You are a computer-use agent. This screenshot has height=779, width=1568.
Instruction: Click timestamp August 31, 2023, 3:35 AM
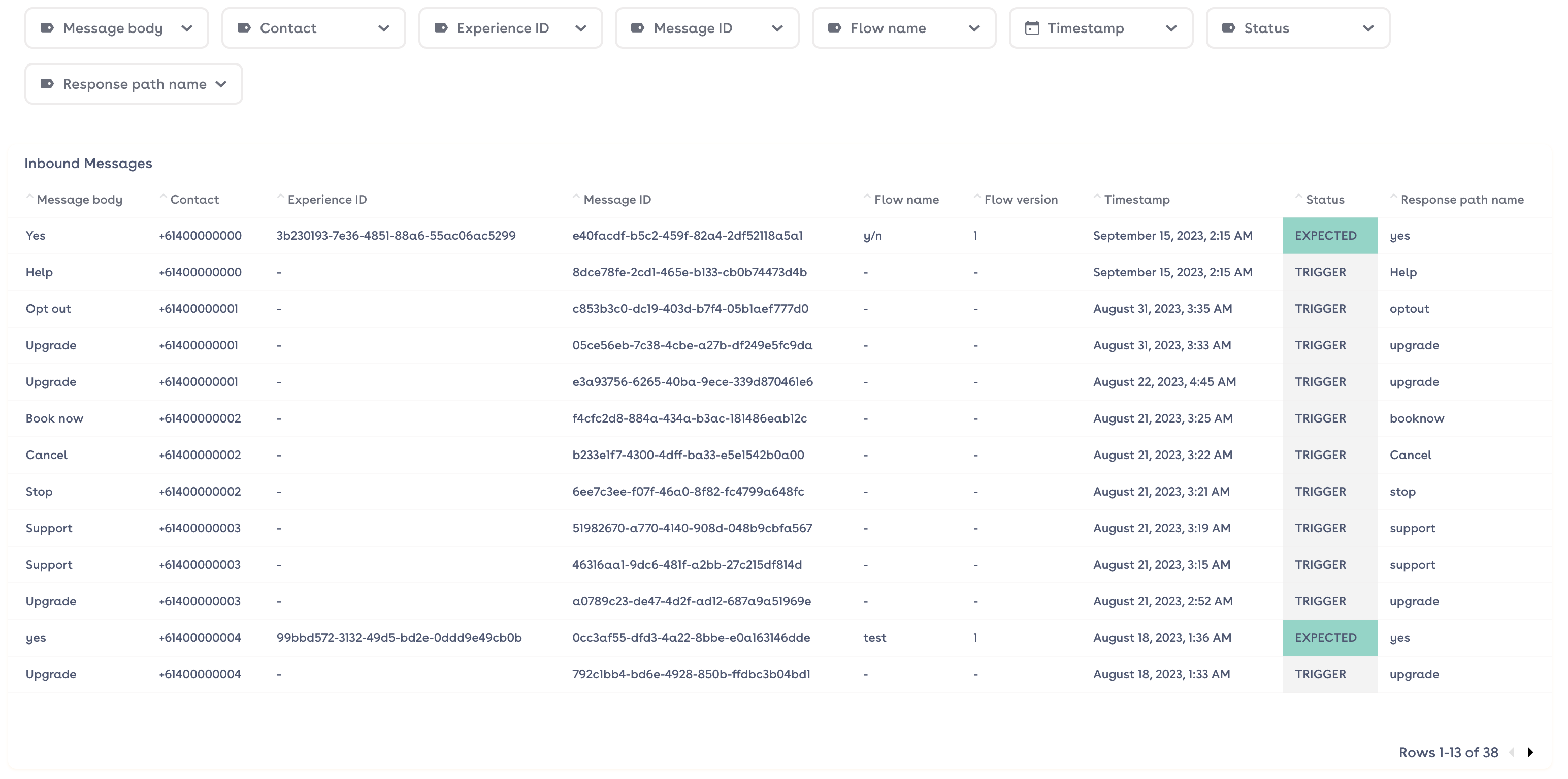(x=1163, y=309)
